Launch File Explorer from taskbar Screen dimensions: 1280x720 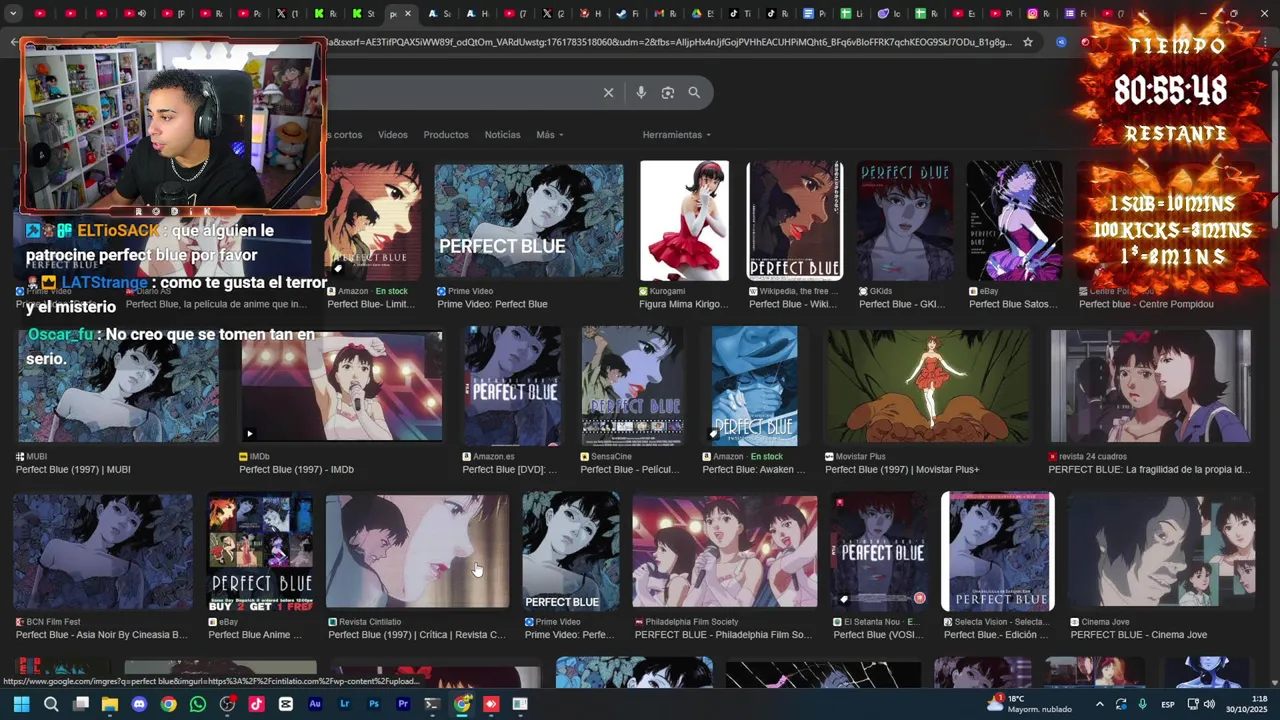click(110, 704)
